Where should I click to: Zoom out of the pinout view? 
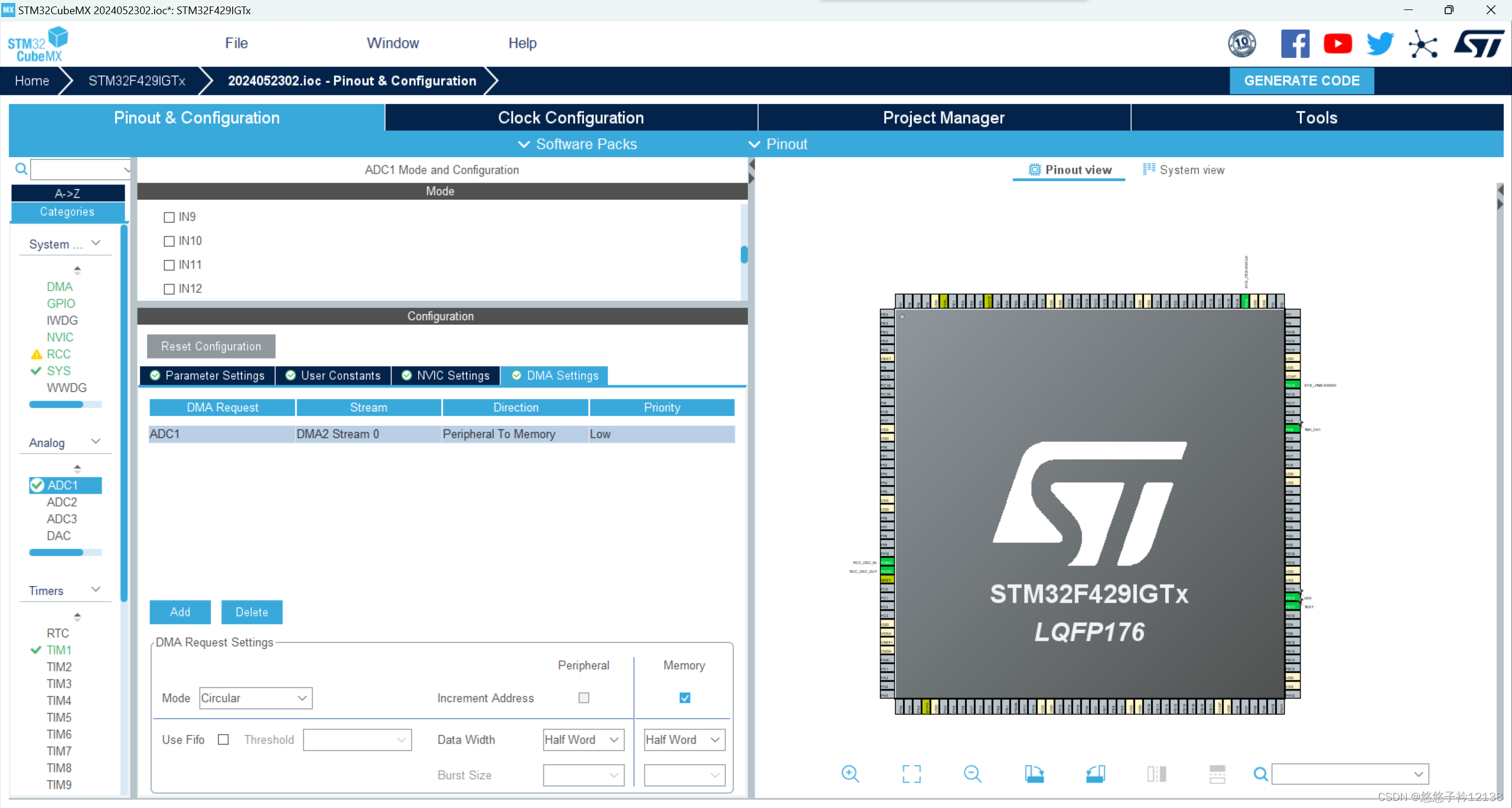972,774
